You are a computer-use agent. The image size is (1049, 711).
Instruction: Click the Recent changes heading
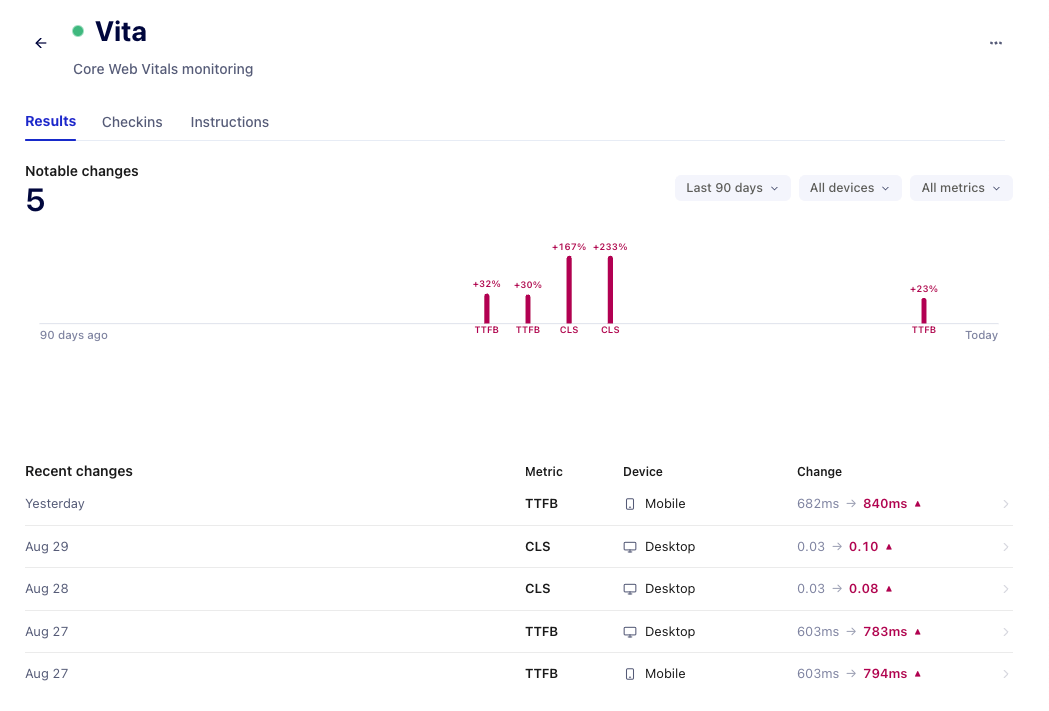(79, 471)
